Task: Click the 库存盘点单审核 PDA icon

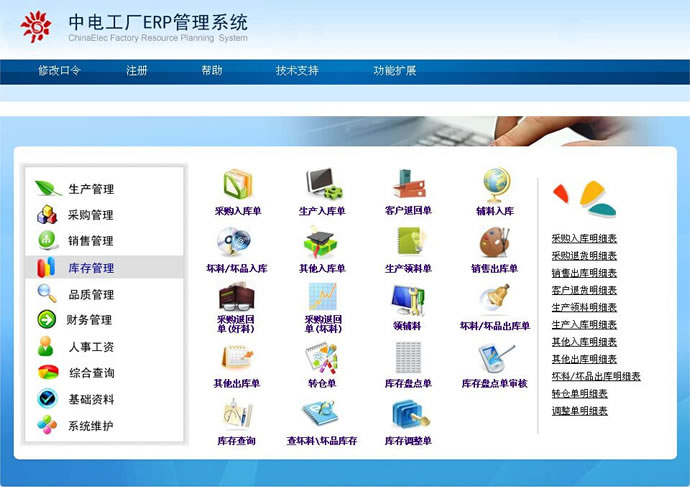Action: [496, 358]
